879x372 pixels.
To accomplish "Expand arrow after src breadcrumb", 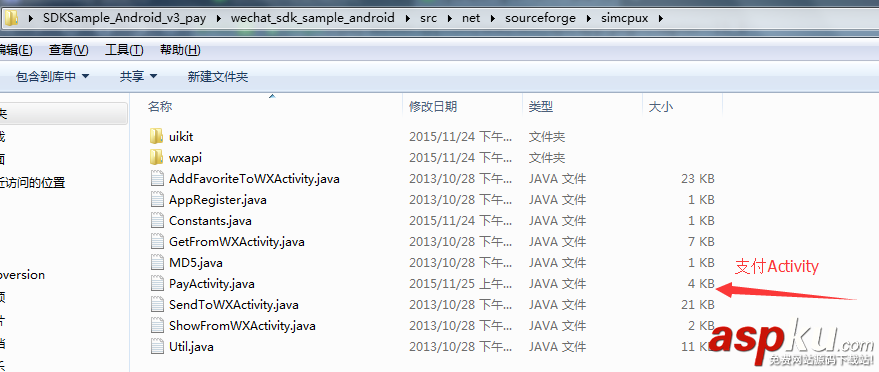I will click(x=450, y=18).
